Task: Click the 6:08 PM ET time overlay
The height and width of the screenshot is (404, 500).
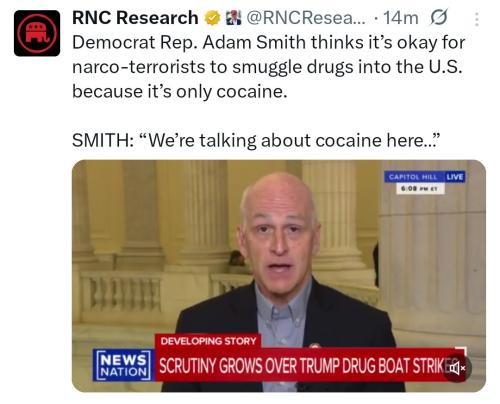Action: click(x=421, y=188)
